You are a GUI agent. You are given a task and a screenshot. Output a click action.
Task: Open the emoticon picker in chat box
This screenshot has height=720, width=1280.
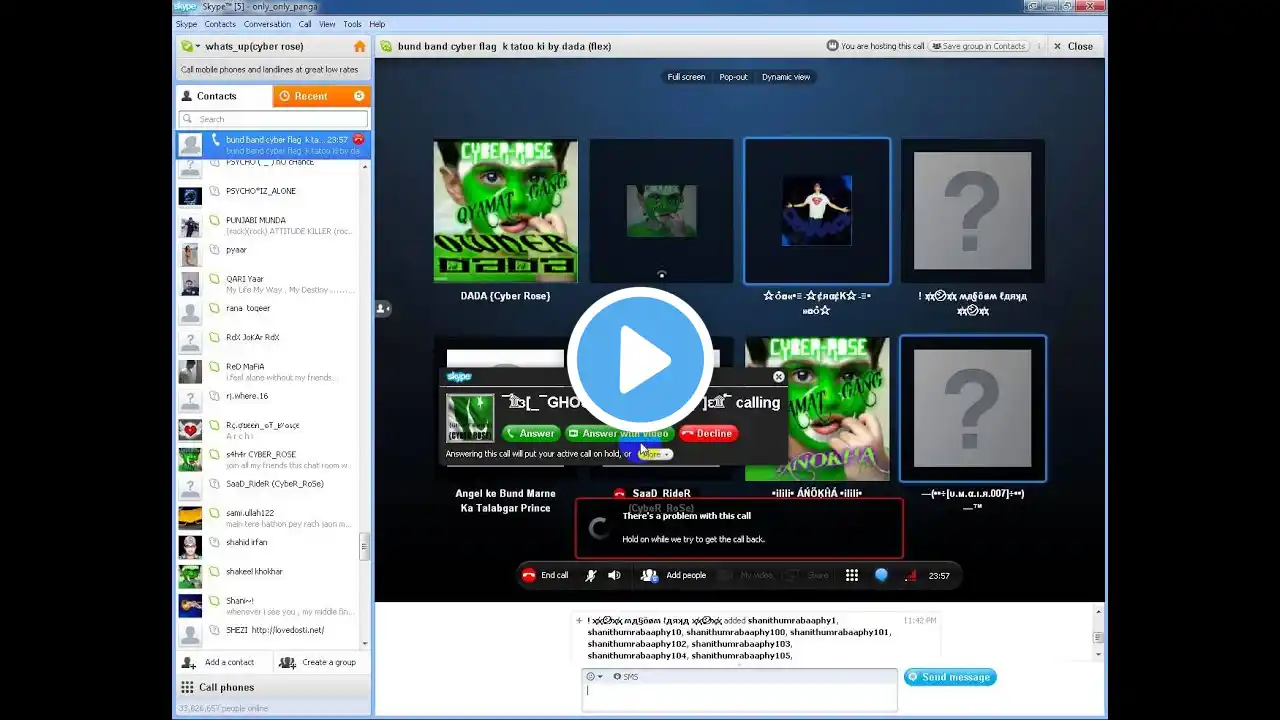click(592, 677)
